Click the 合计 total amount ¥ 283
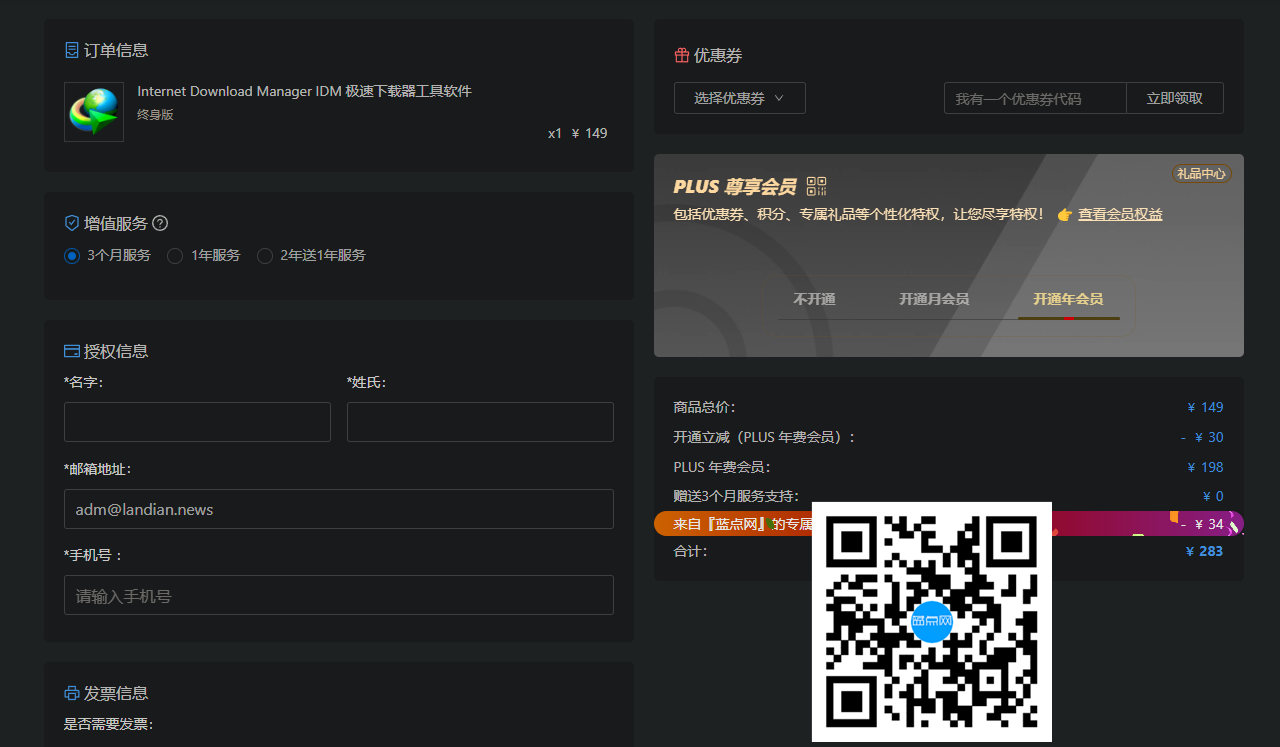The image size is (1280, 747). (1204, 551)
